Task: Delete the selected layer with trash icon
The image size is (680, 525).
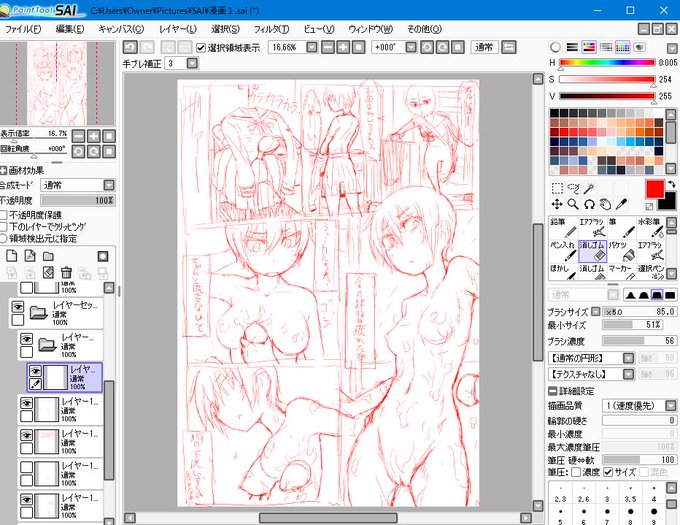Action: click(x=66, y=273)
